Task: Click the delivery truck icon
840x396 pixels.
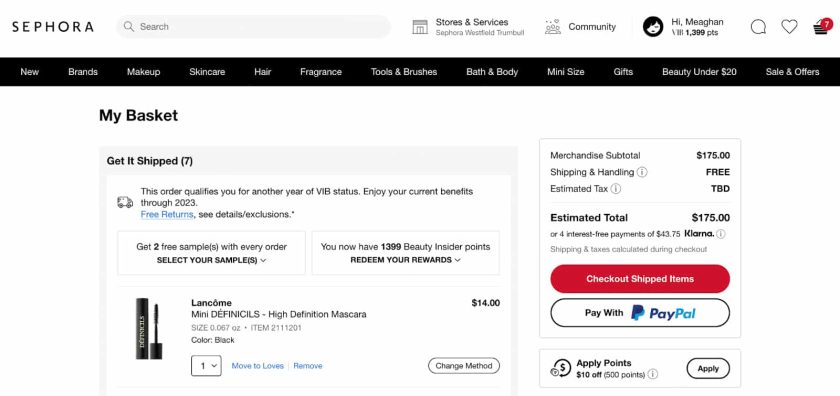Action: pyautogui.click(x=125, y=202)
